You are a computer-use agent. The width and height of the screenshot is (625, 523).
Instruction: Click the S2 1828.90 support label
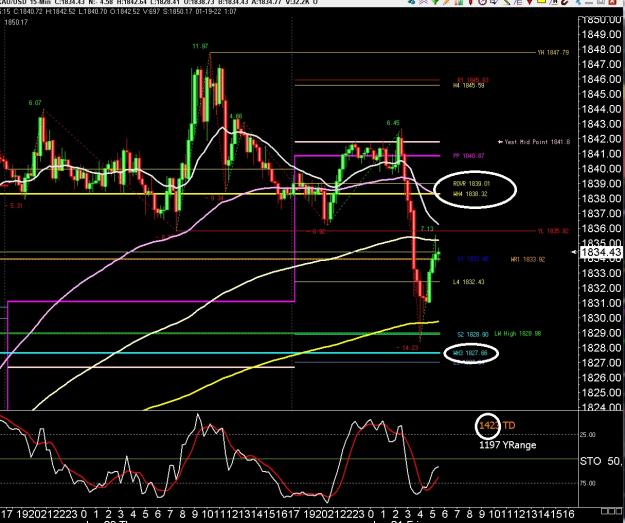click(x=473, y=334)
